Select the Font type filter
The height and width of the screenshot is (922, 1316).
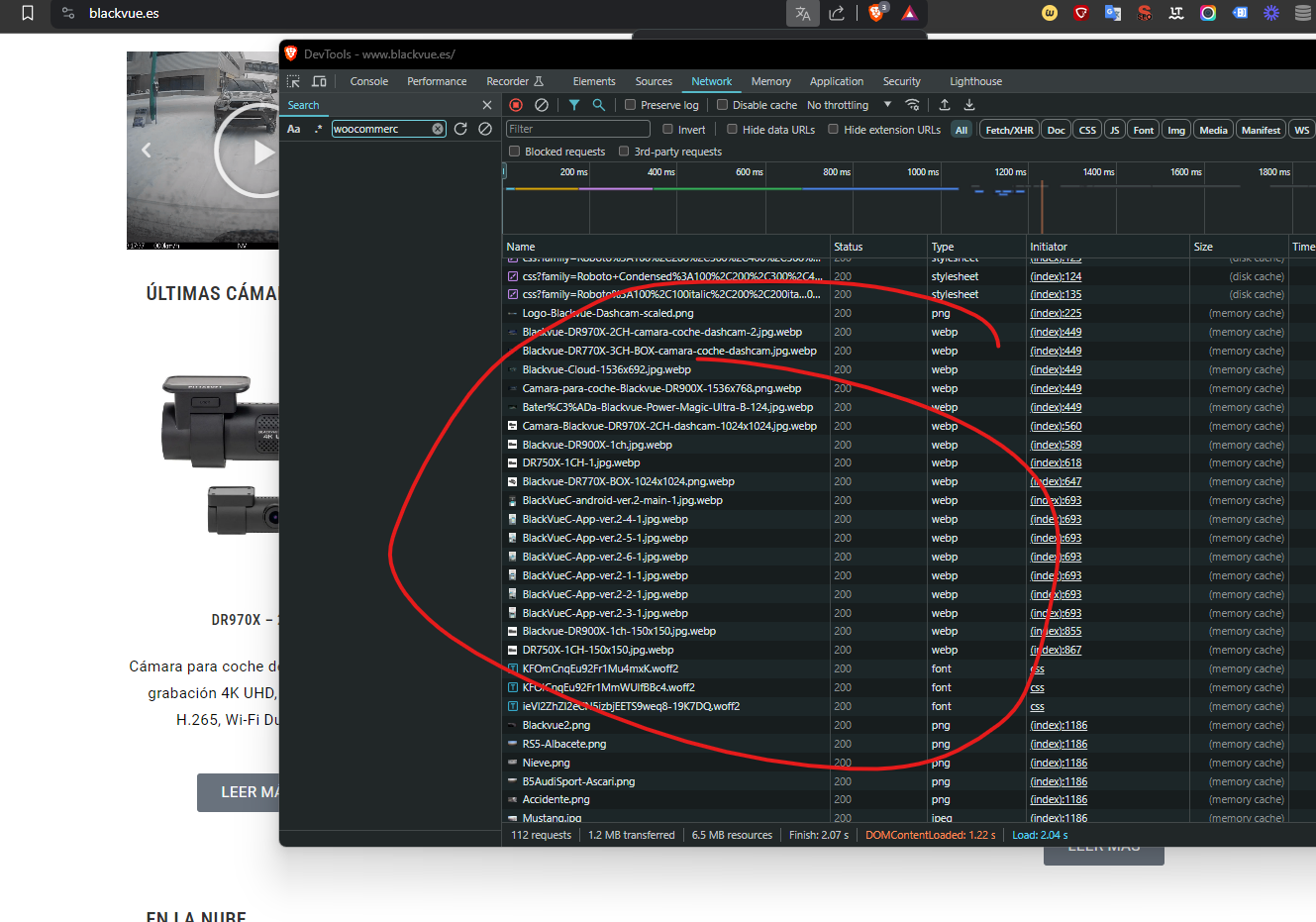pos(1144,130)
